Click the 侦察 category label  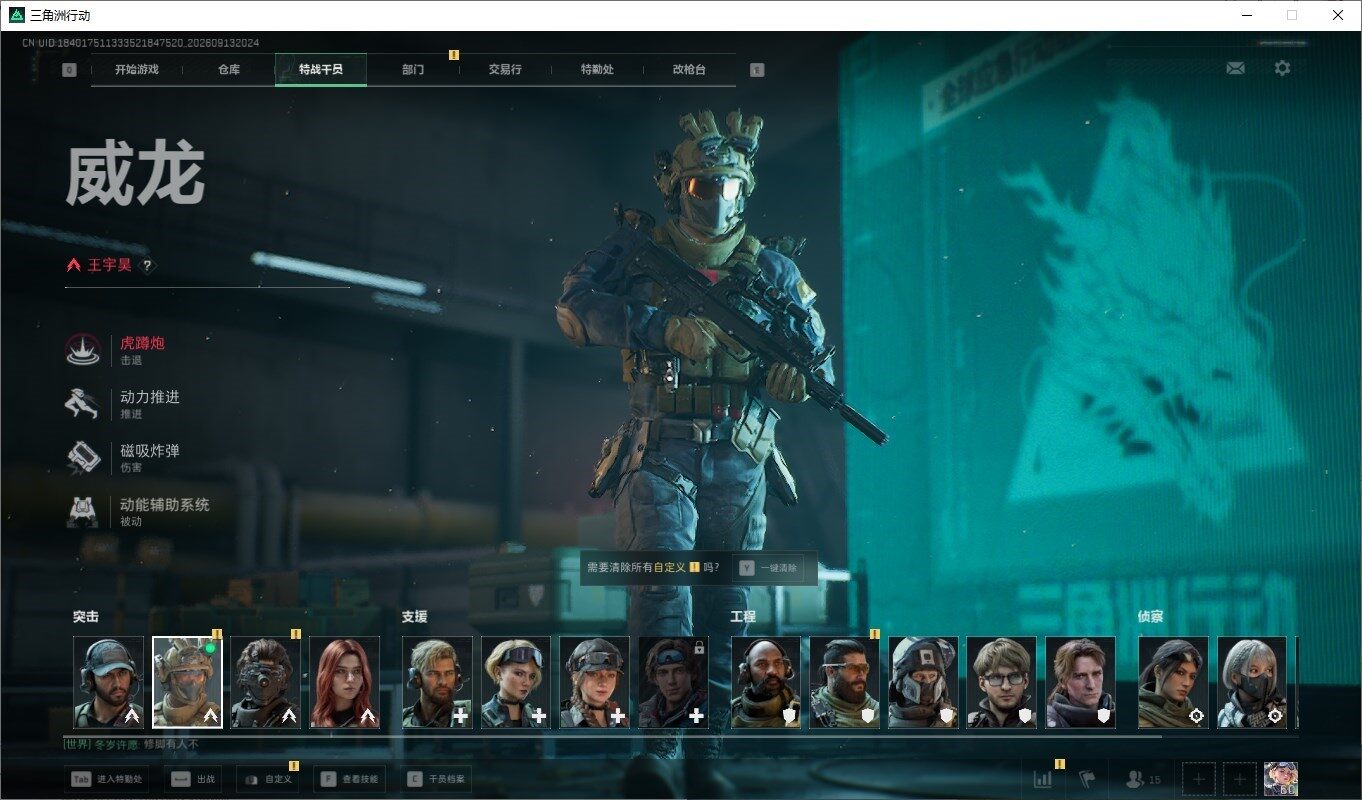[1151, 617]
